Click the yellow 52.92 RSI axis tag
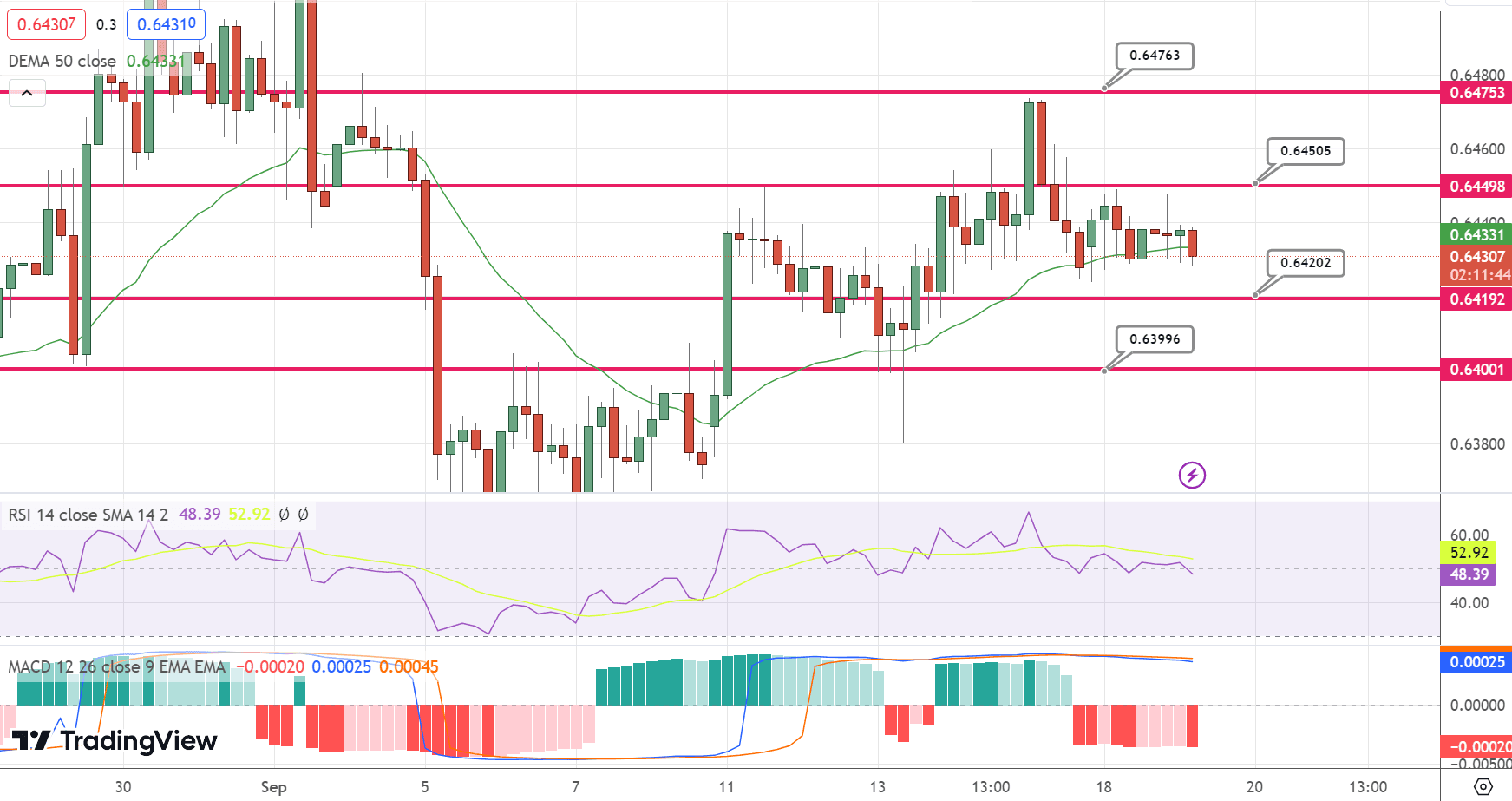The width and height of the screenshot is (1512, 801). coord(1469,553)
